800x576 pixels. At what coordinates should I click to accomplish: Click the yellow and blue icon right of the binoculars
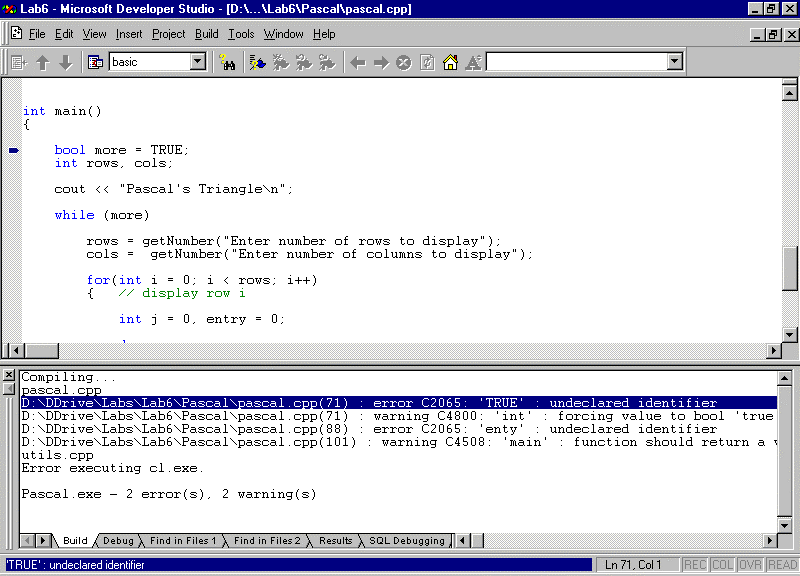pos(258,62)
